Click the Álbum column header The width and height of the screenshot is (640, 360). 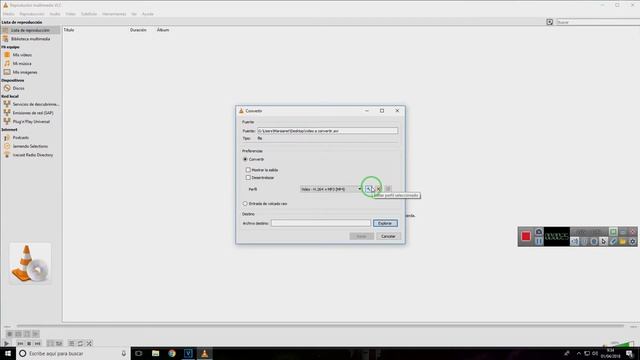[x=163, y=30]
